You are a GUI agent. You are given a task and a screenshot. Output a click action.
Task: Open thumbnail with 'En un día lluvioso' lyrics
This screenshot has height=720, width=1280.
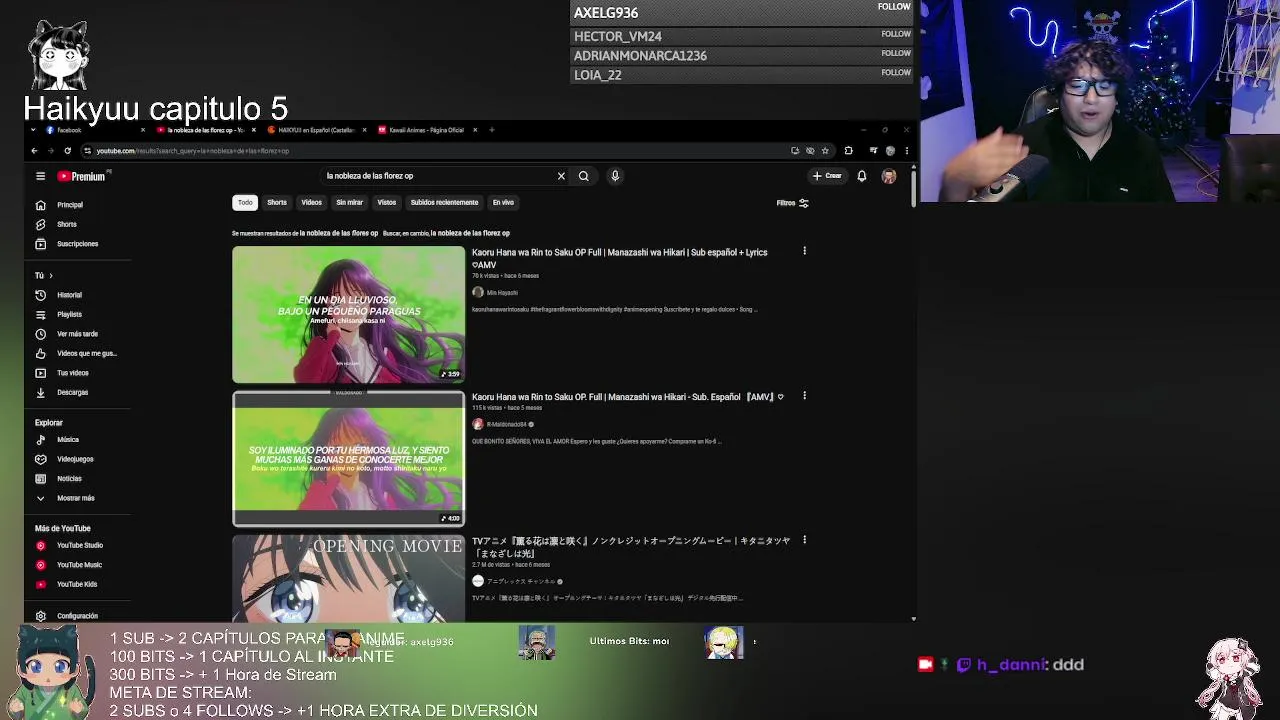(349, 315)
